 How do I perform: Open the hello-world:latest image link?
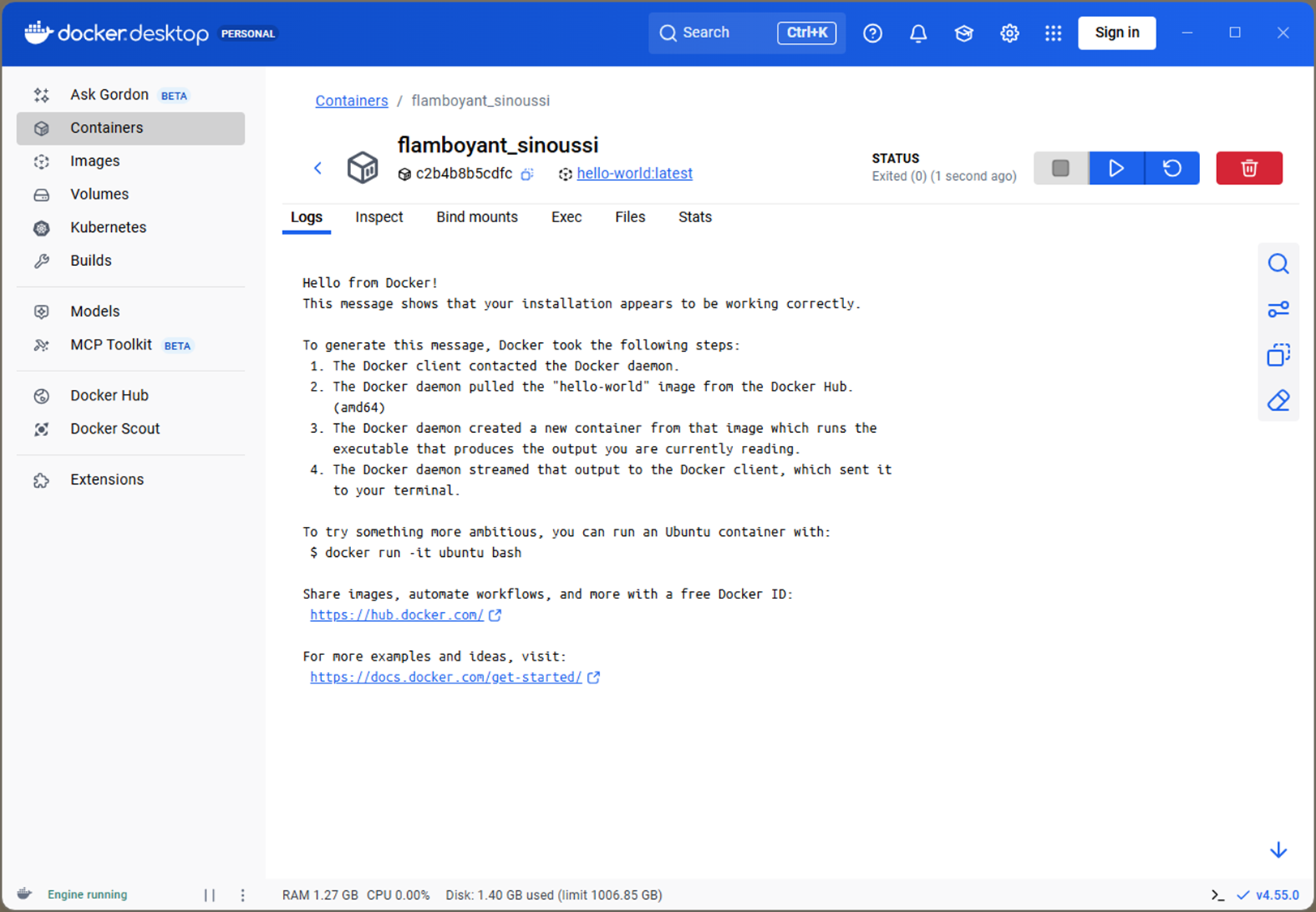click(635, 173)
